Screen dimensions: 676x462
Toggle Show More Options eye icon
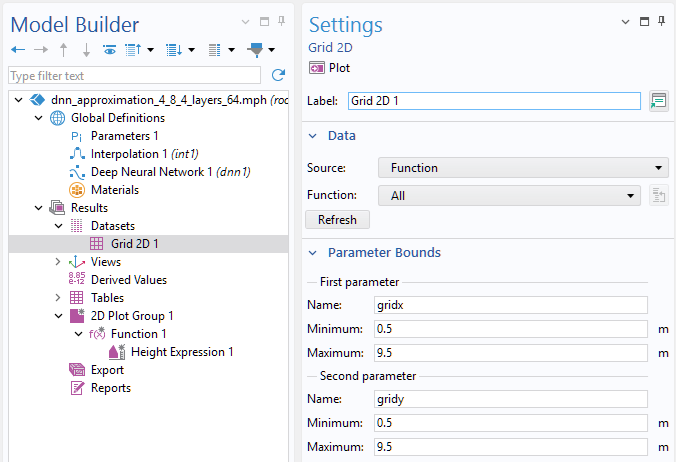point(110,50)
